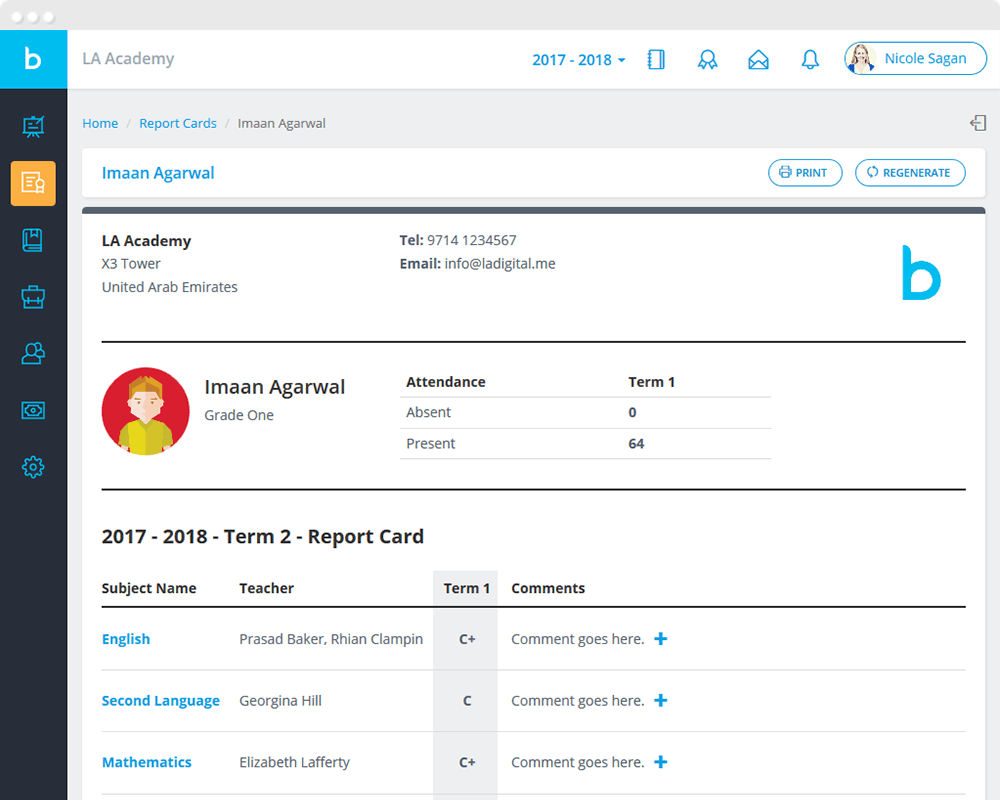
Task: Open the notifications bell icon
Action: pos(810,59)
